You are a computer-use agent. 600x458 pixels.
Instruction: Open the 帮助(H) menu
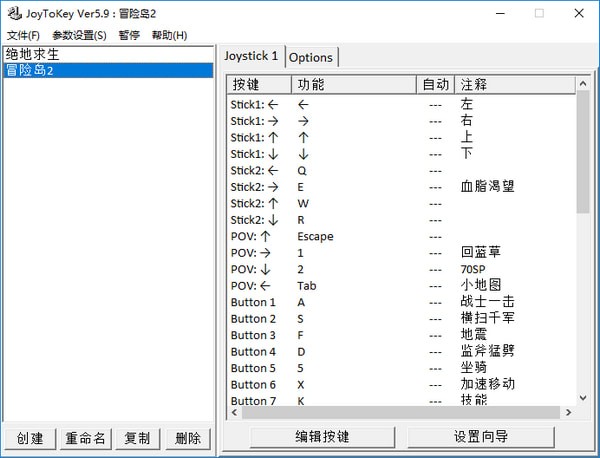tap(169, 35)
